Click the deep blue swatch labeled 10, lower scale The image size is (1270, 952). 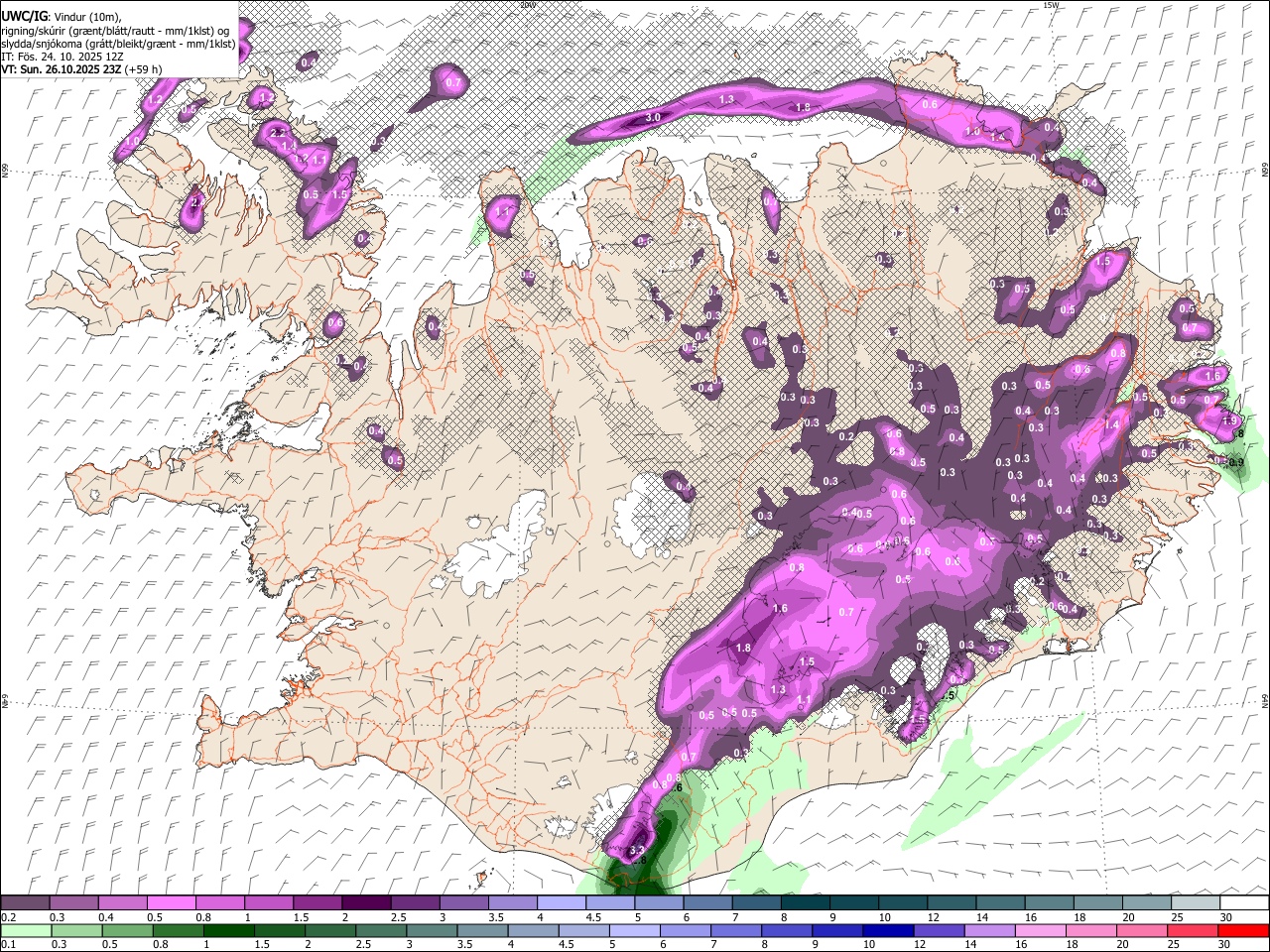tap(886, 931)
